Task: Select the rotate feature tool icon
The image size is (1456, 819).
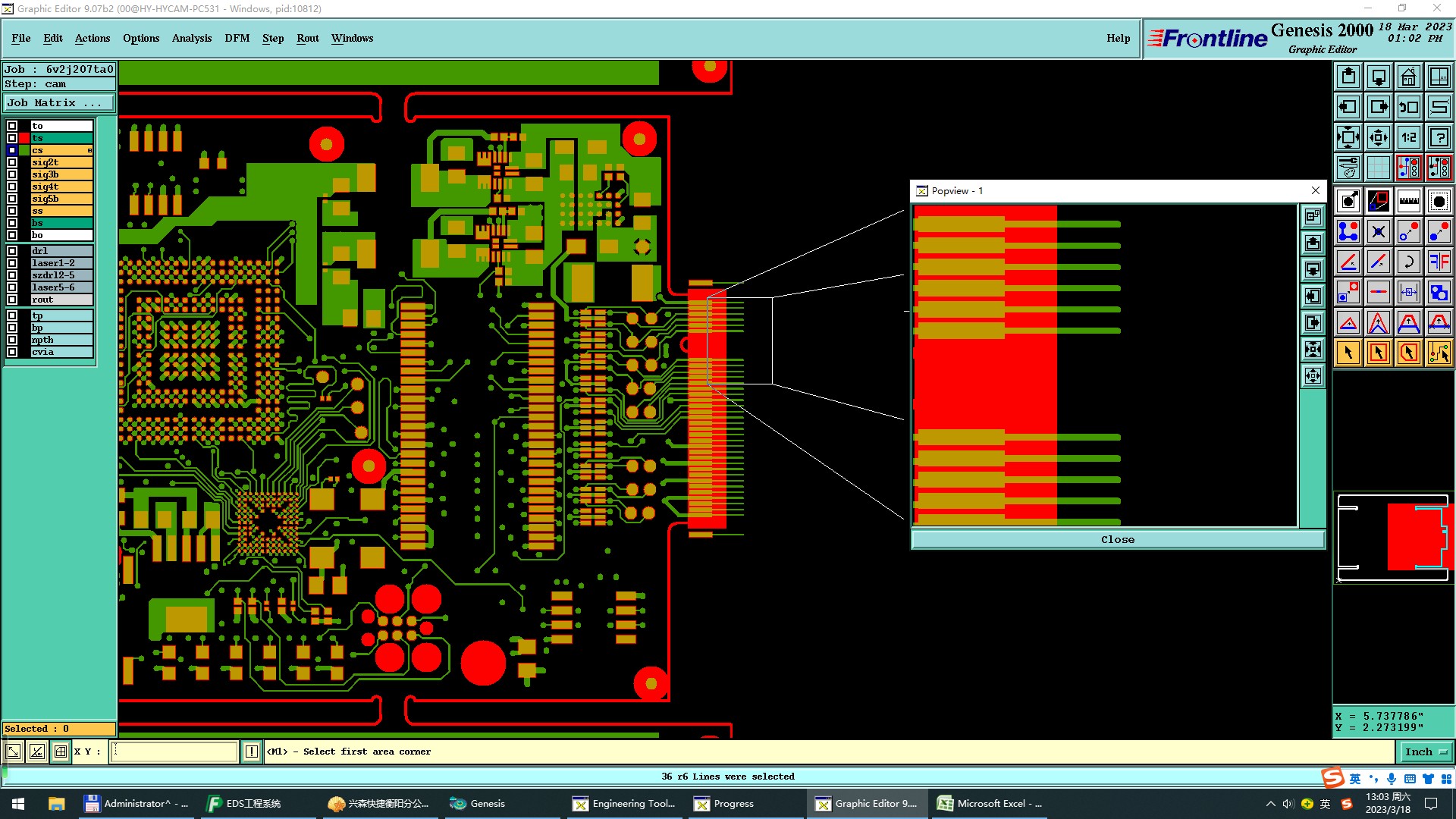Action: 1408,262
